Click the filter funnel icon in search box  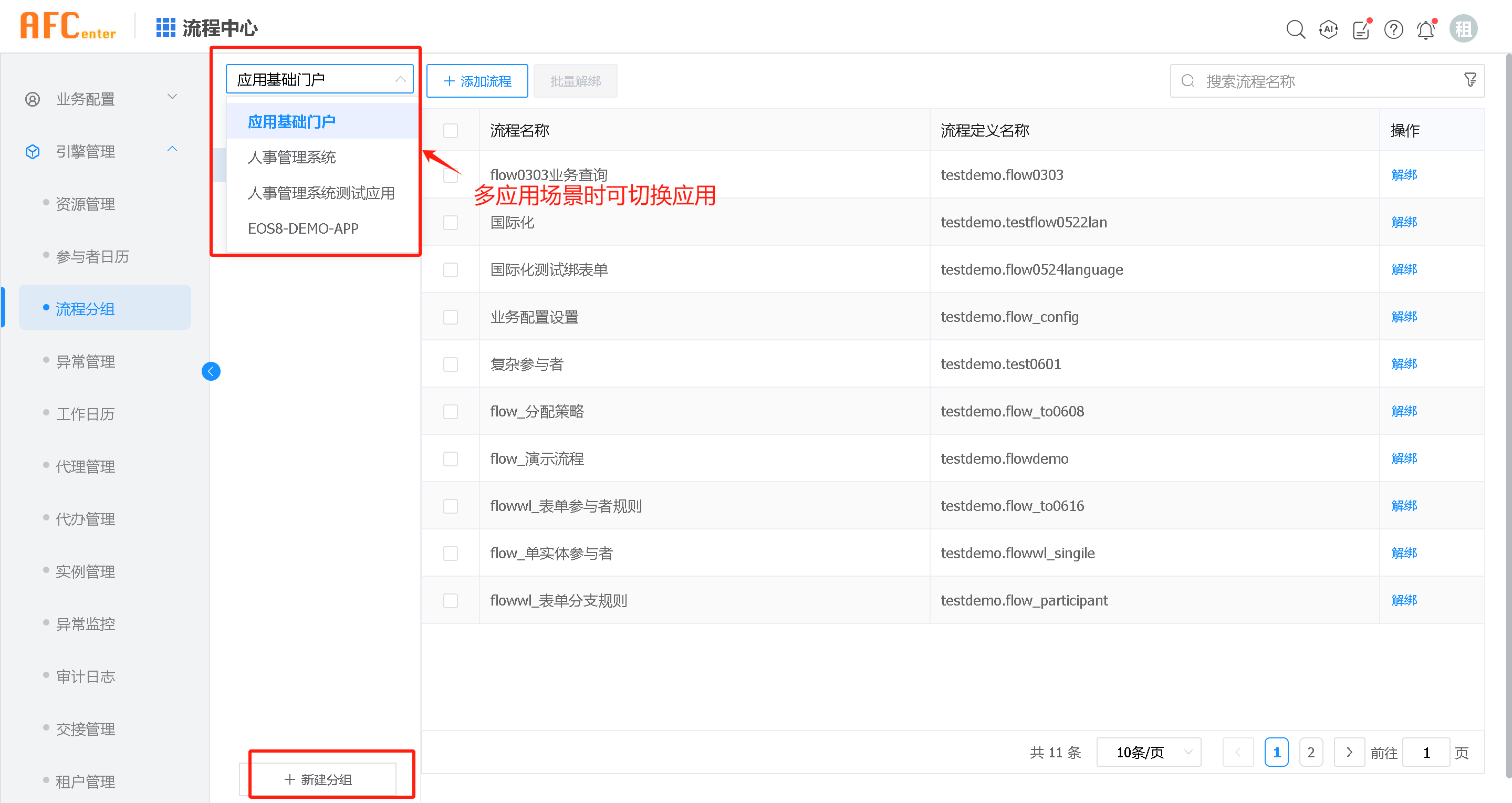coord(1470,80)
